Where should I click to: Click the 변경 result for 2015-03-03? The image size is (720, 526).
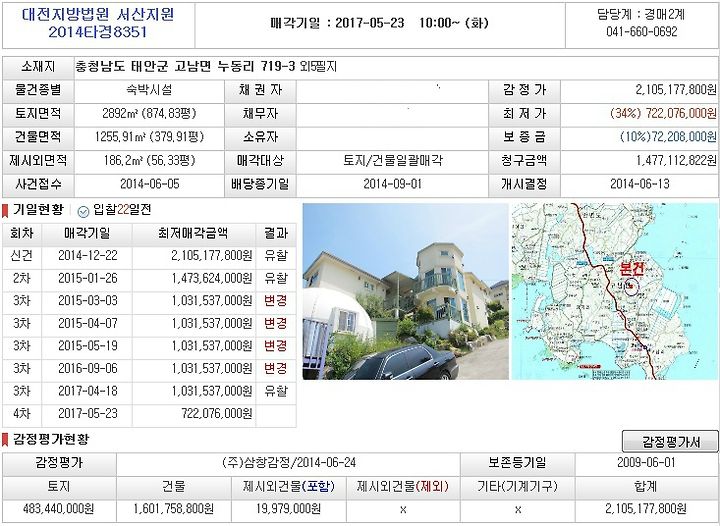tap(276, 301)
